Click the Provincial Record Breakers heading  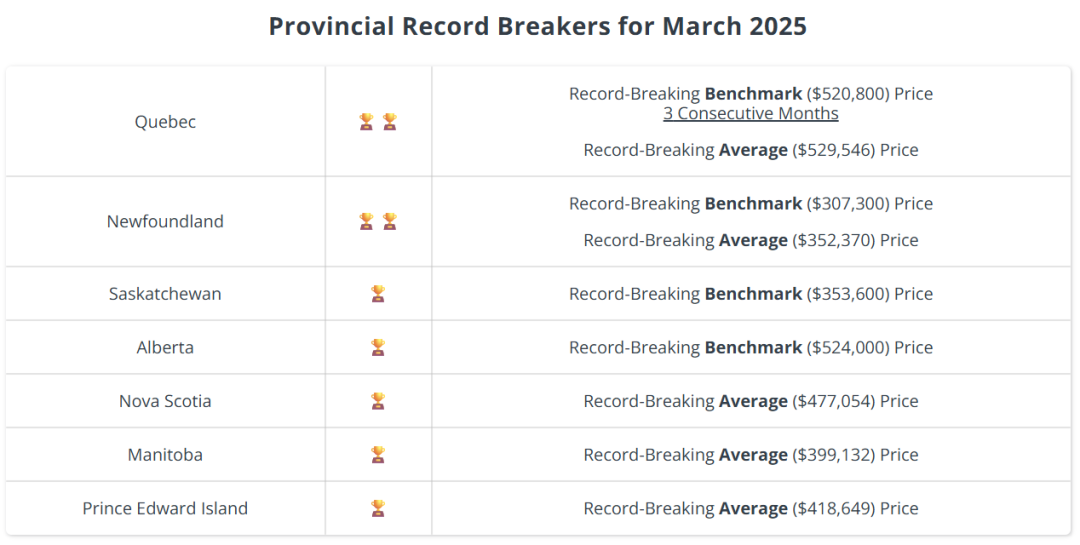pos(537,27)
